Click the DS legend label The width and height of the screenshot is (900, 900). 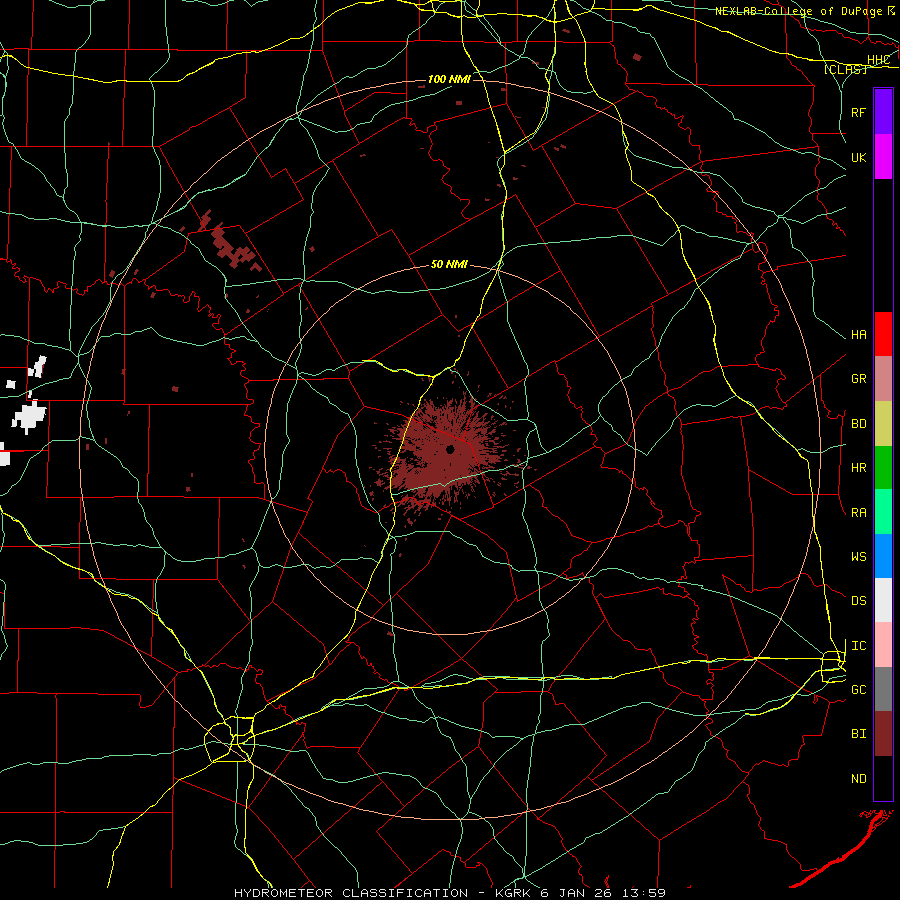(859, 601)
